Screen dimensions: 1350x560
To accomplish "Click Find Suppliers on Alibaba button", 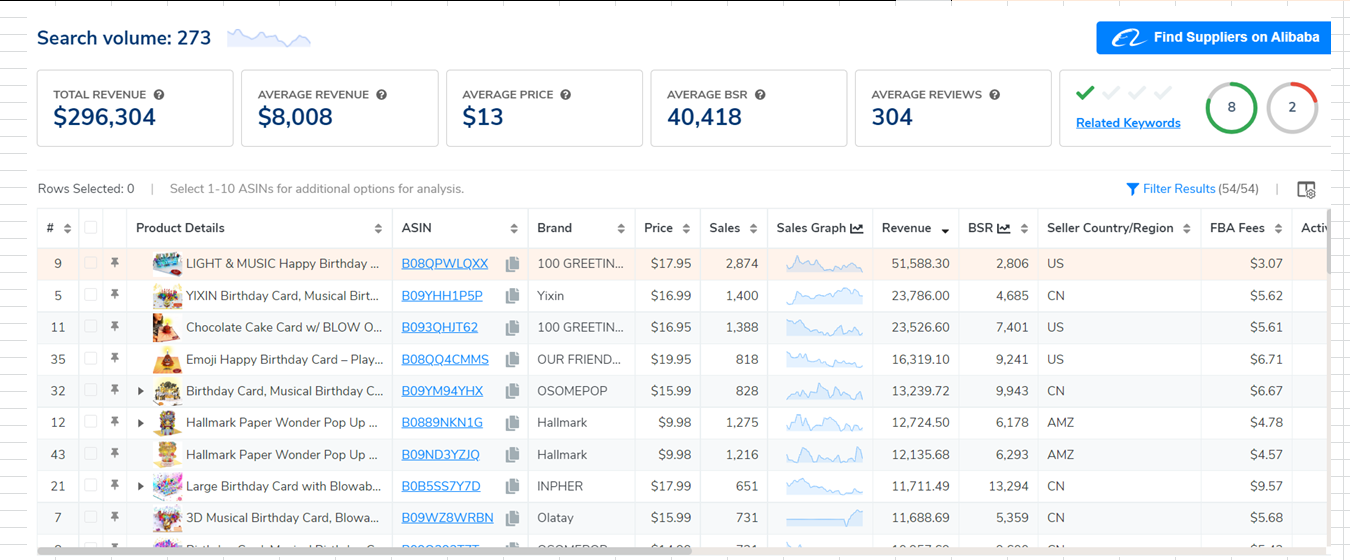I will point(1213,38).
